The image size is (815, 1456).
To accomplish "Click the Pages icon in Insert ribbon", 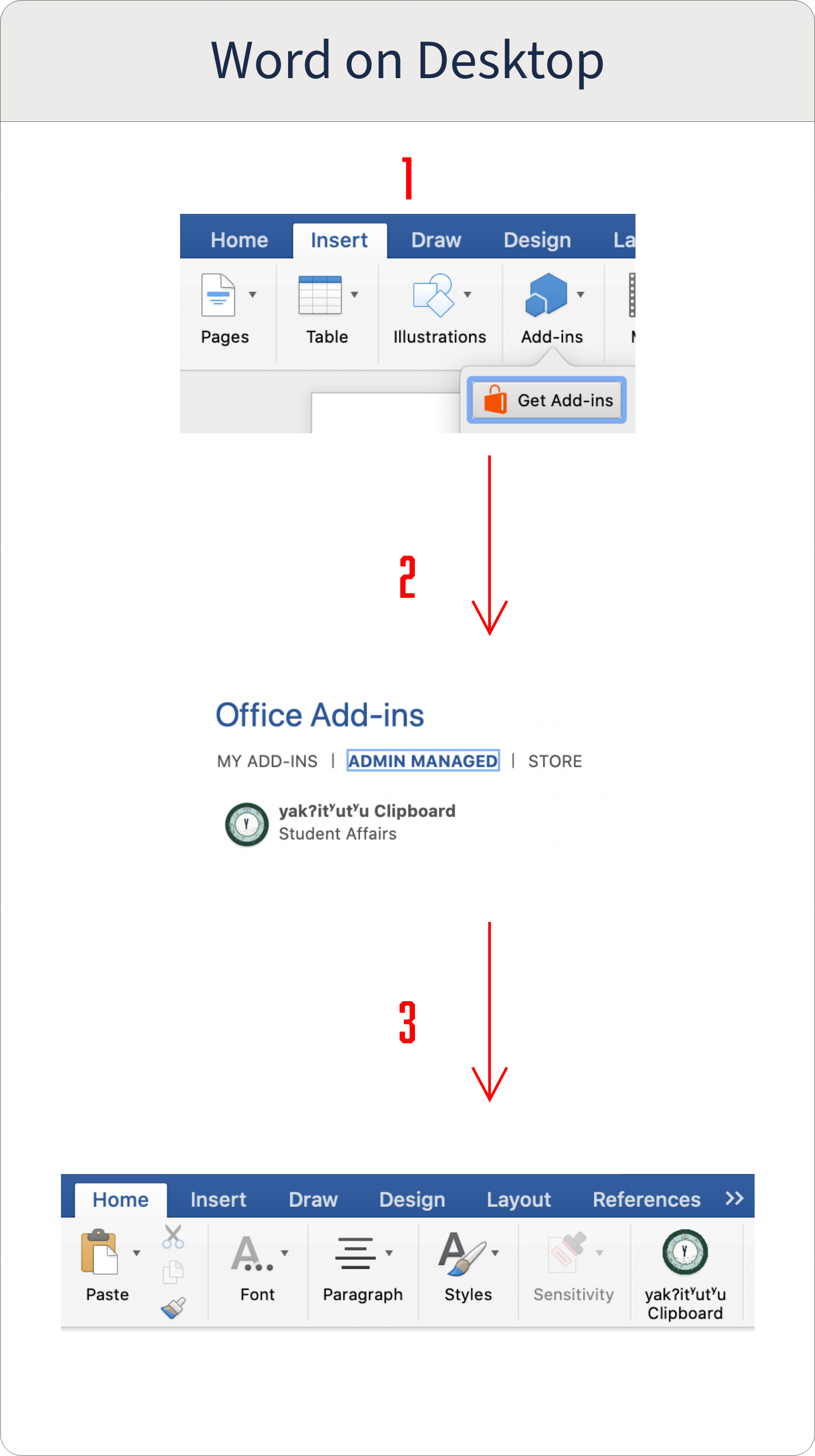I will [218, 295].
